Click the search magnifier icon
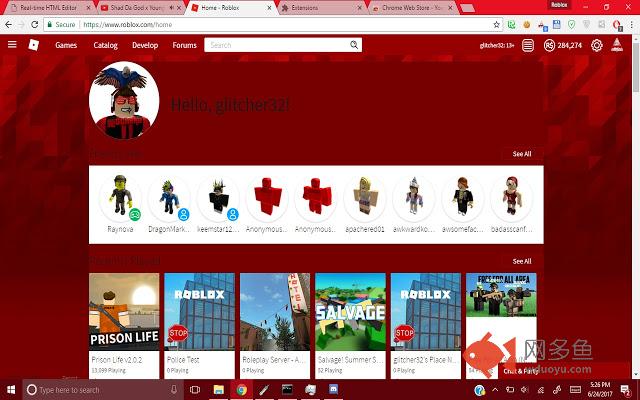Image resolution: width=640 pixels, height=400 pixels. pos(354,45)
